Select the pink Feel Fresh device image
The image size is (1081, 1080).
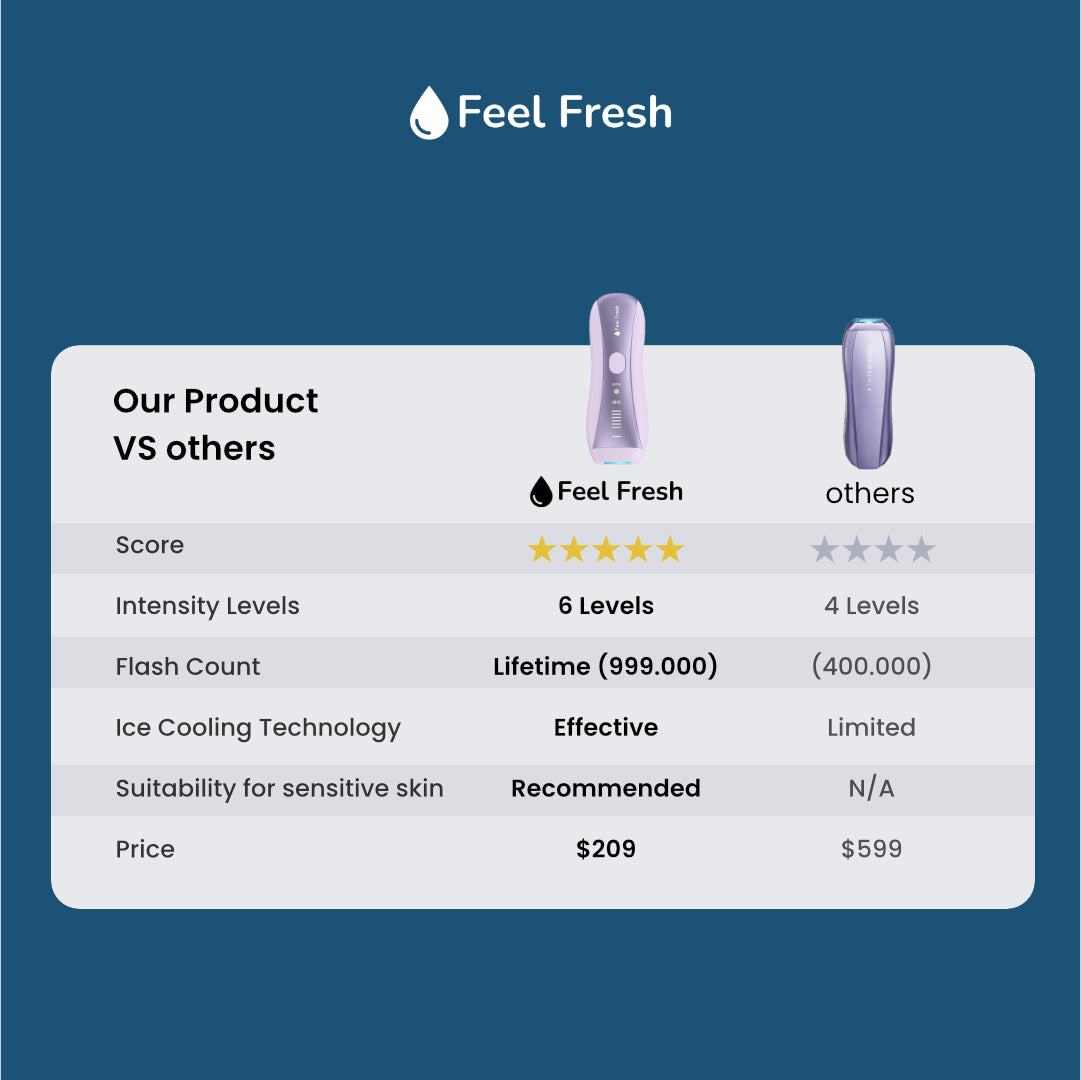[615, 380]
